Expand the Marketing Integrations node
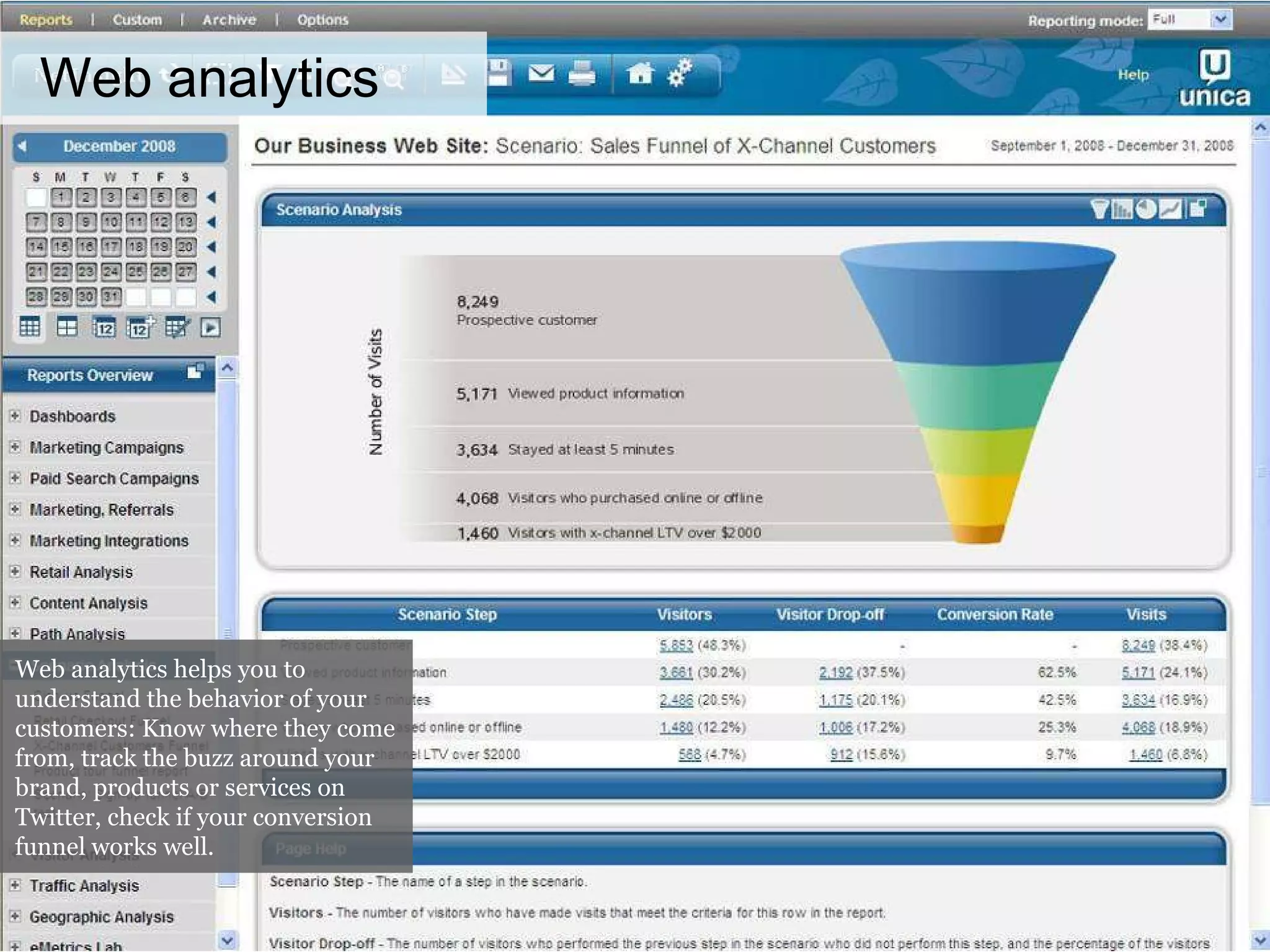 15,540
